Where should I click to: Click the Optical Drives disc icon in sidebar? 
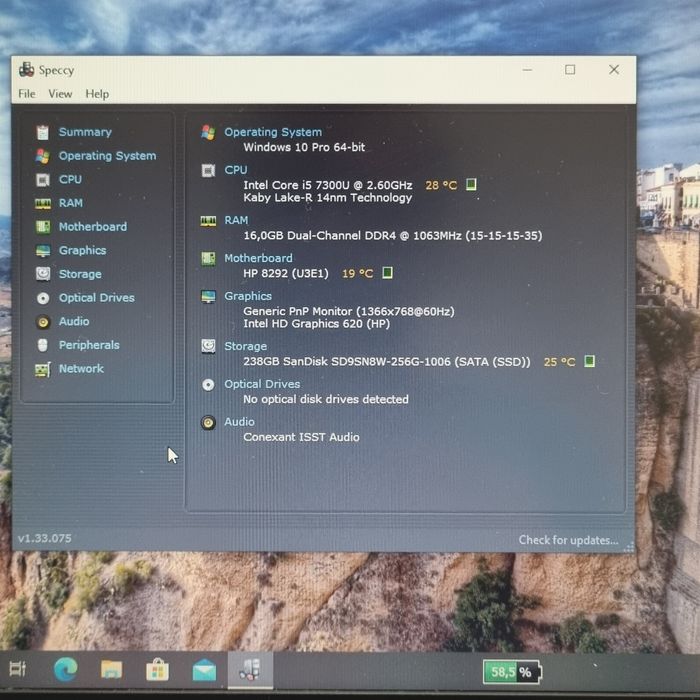coord(43,298)
